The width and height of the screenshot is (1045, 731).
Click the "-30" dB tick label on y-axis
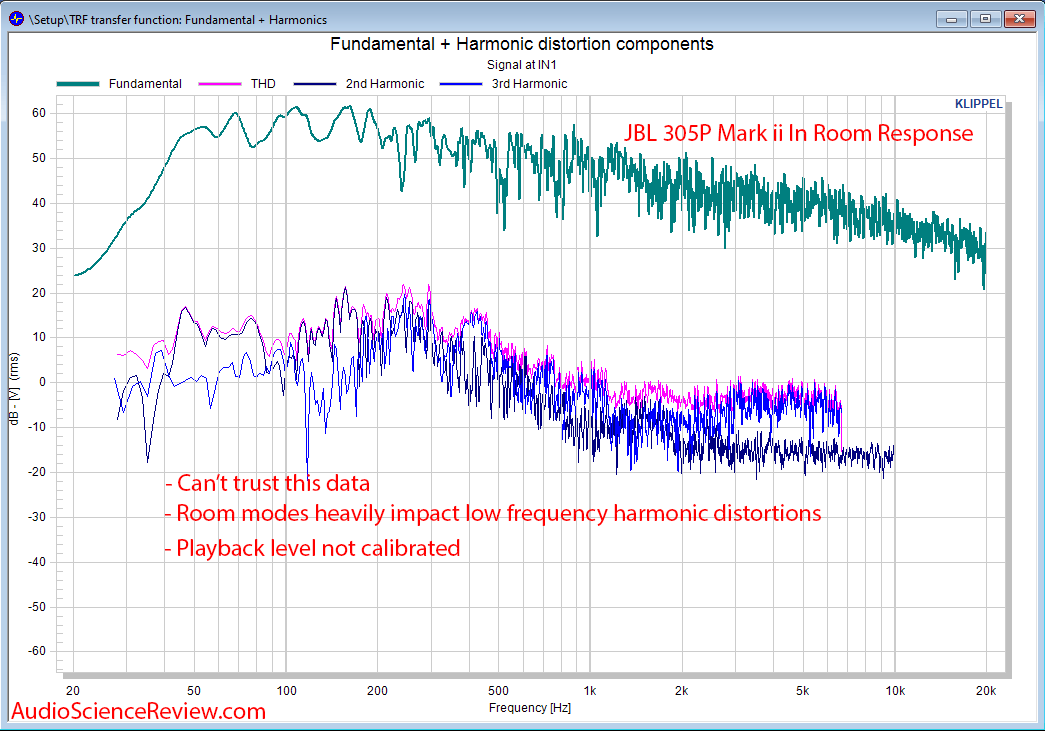[37, 517]
